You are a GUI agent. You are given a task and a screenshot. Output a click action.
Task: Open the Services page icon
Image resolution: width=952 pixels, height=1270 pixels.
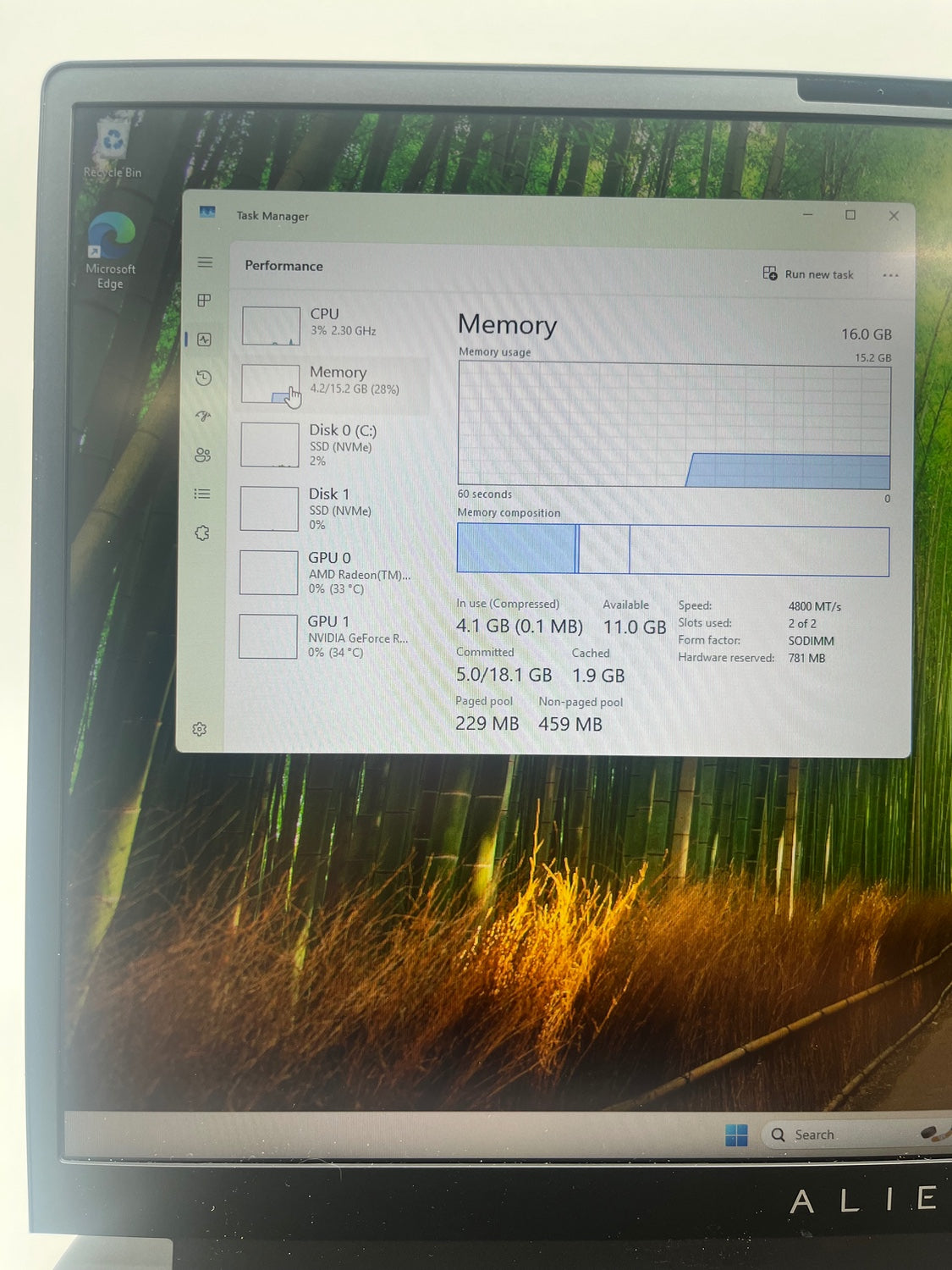201,533
